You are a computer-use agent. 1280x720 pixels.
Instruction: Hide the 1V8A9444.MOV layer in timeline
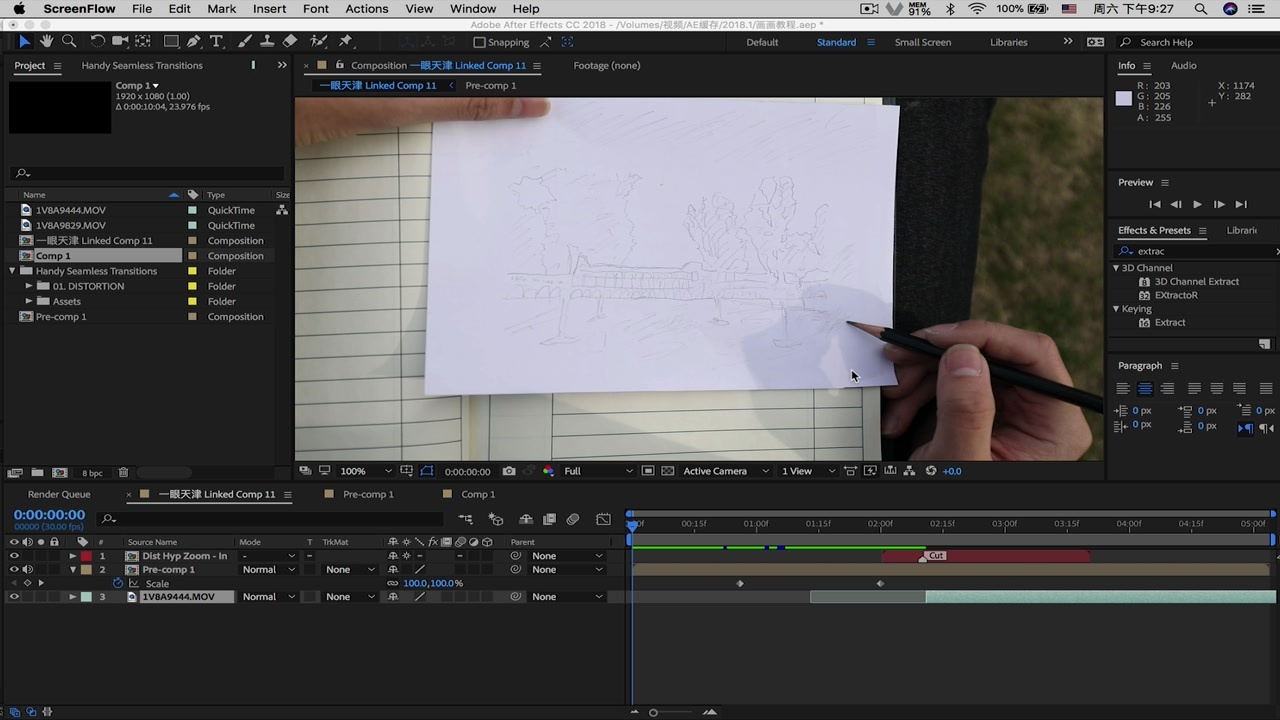pos(14,597)
